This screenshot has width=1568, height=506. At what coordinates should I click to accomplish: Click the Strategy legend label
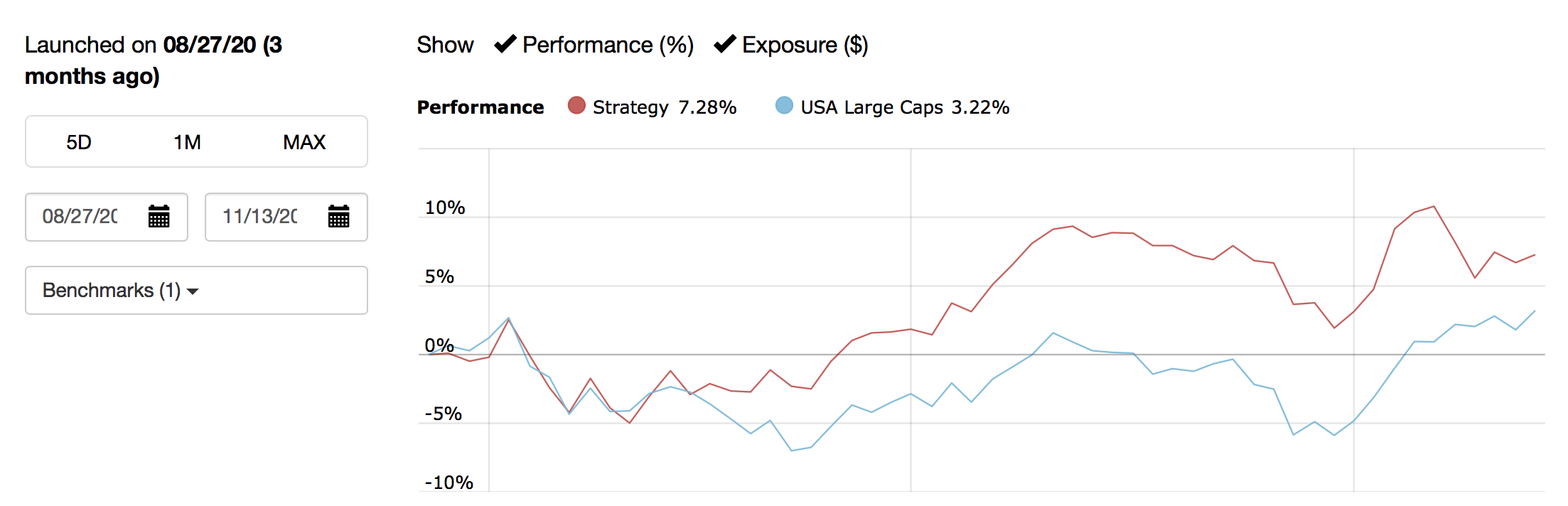click(x=630, y=107)
